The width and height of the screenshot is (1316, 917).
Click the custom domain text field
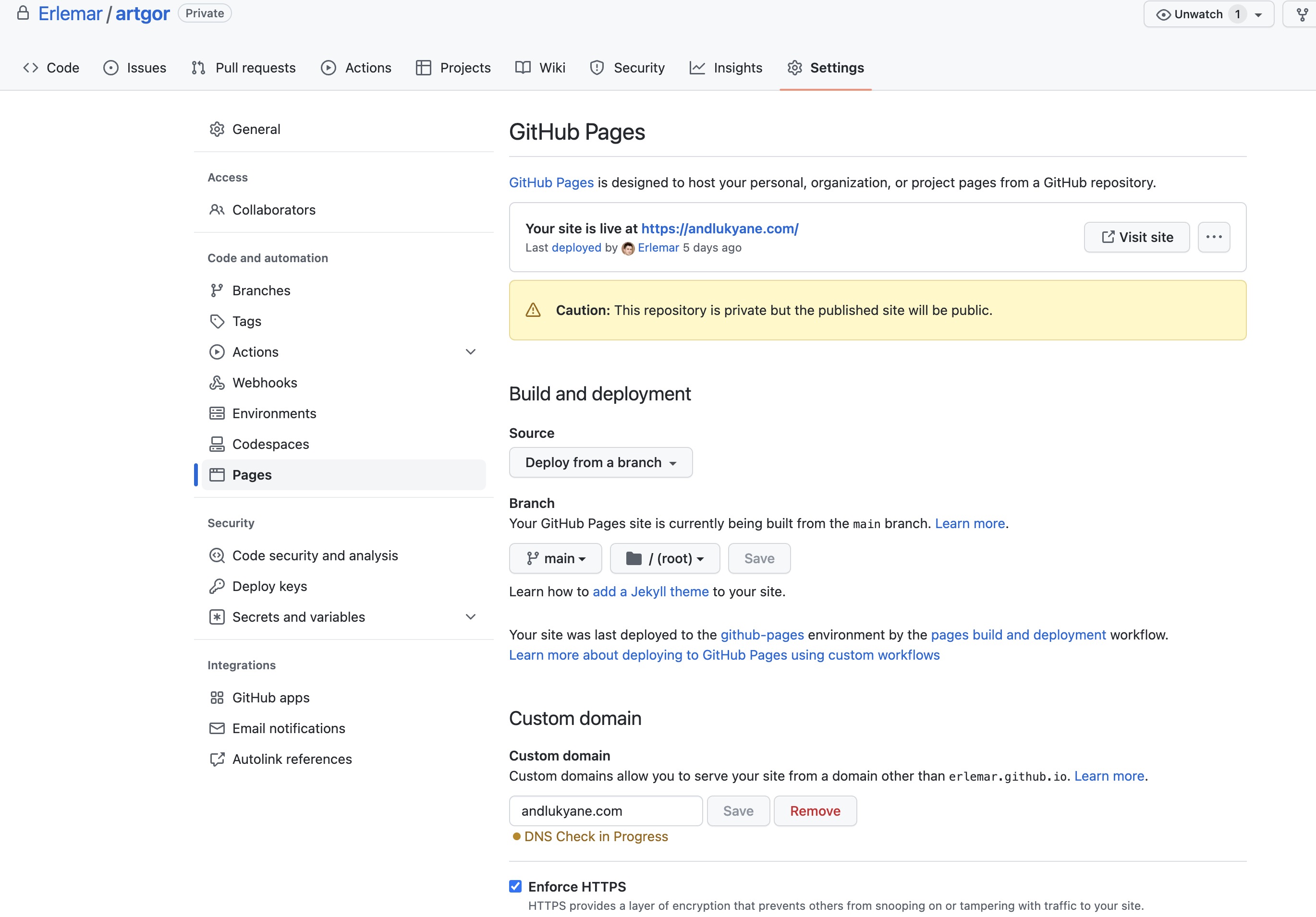[605, 811]
